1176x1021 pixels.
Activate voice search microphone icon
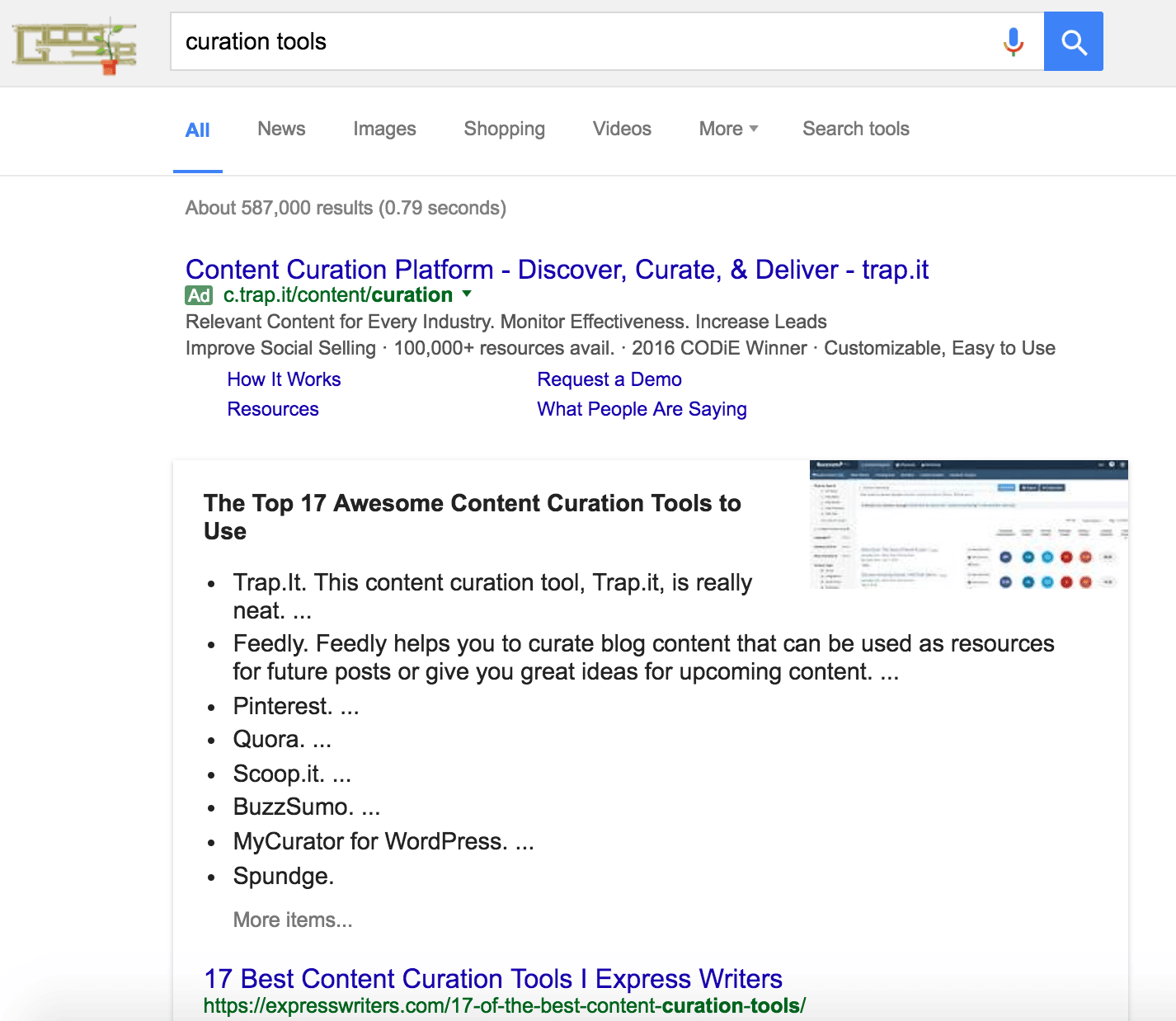tap(1014, 41)
